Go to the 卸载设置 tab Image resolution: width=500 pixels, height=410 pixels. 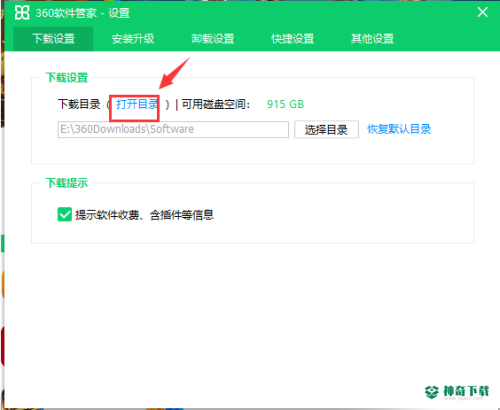tap(213, 39)
